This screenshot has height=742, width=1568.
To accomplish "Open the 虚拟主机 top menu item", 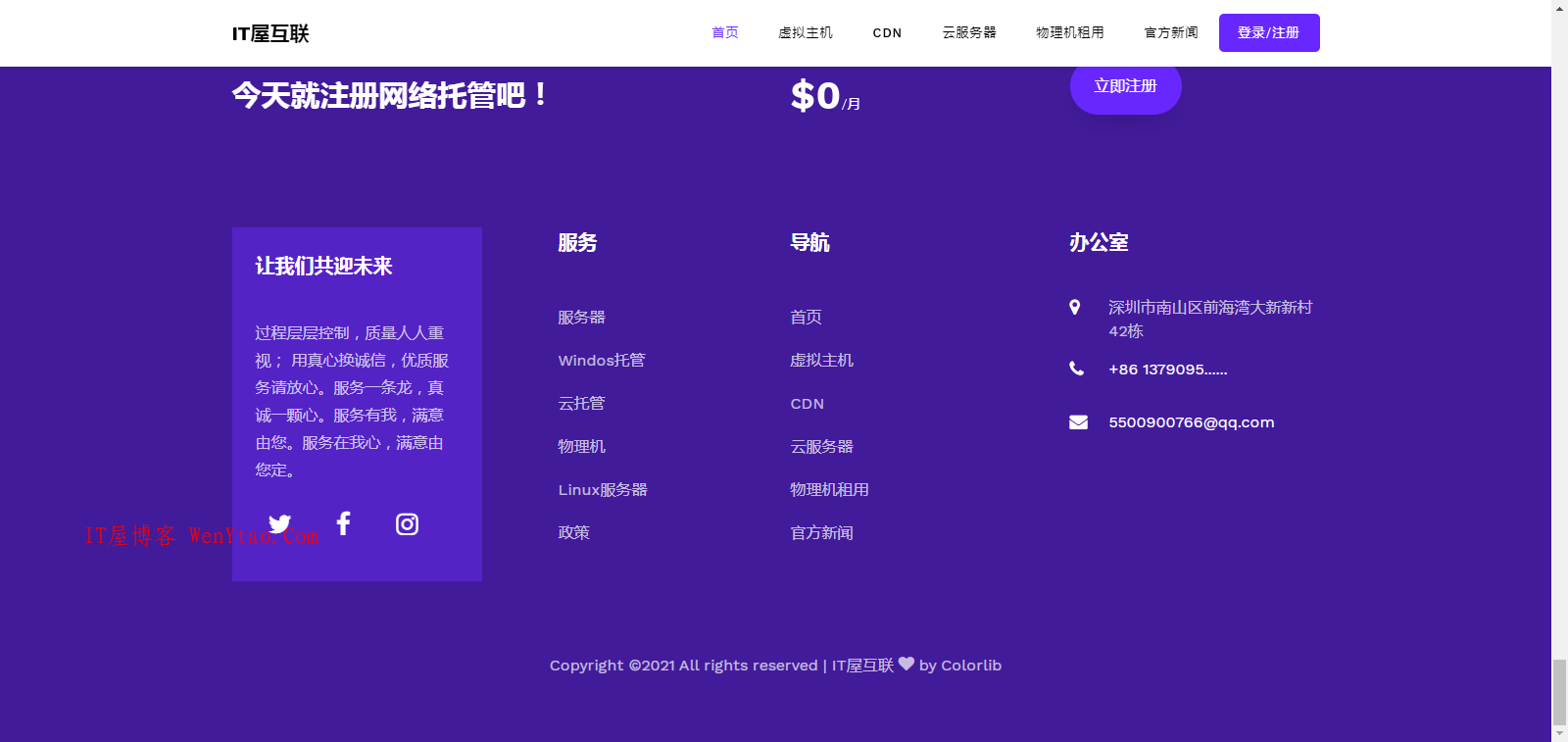I will [806, 32].
